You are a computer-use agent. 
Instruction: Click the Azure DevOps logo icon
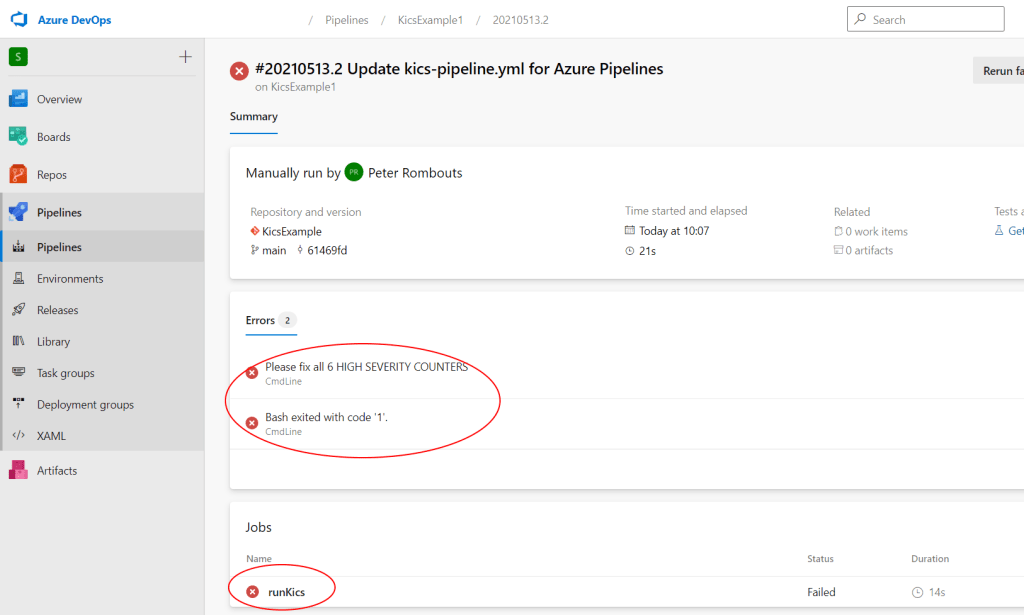pos(19,20)
